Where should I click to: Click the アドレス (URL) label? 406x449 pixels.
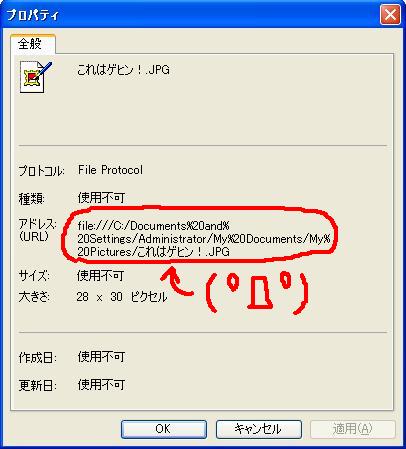coord(37,230)
